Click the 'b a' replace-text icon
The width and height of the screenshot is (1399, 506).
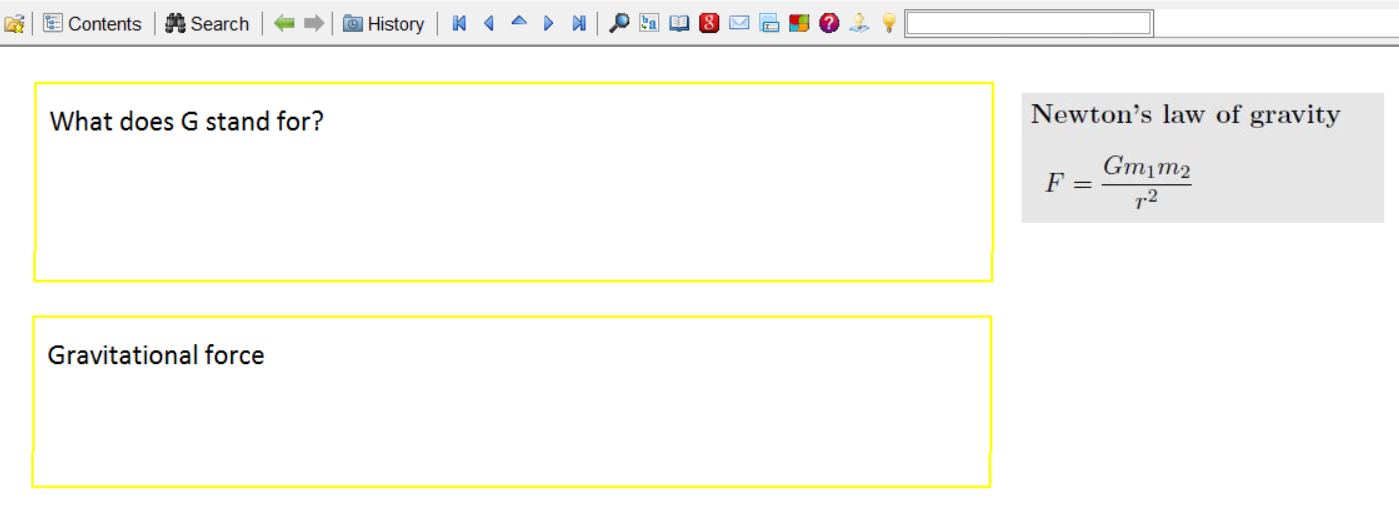[649, 23]
